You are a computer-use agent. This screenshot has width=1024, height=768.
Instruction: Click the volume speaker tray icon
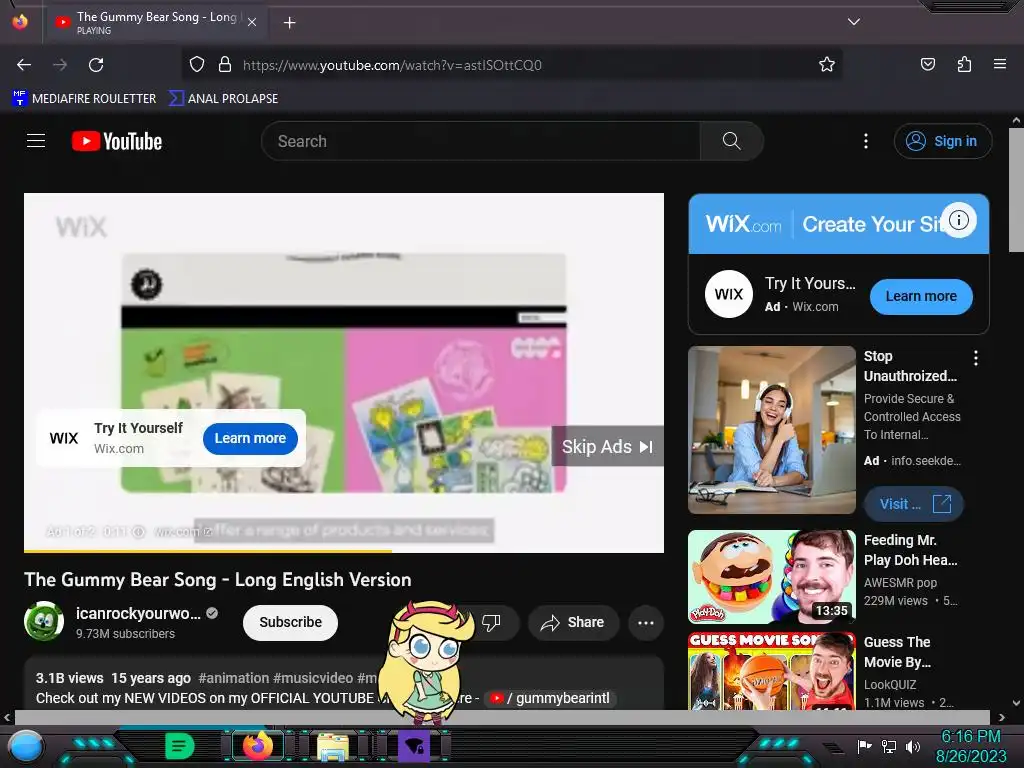tap(913, 746)
